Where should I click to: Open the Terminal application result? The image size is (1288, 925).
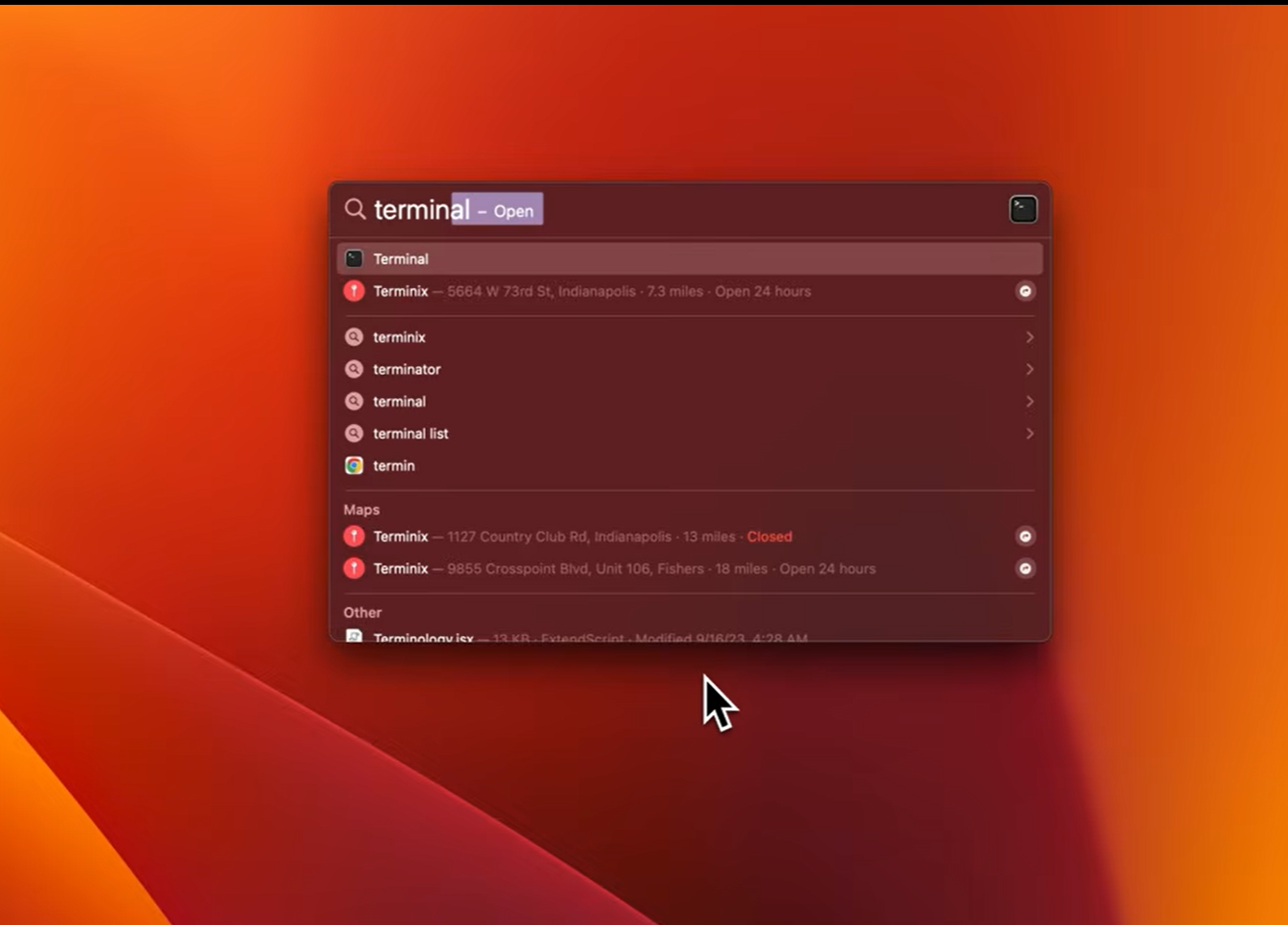[690, 258]
